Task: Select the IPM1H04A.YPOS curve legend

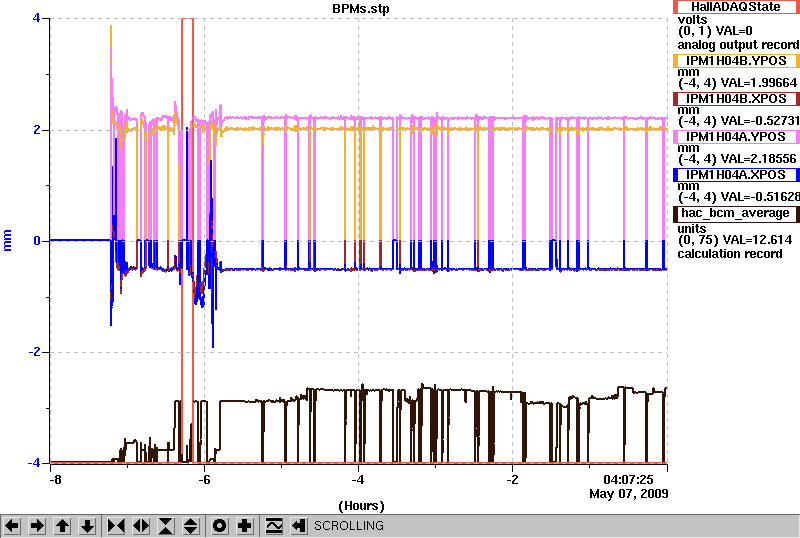Action: (736, 137)
